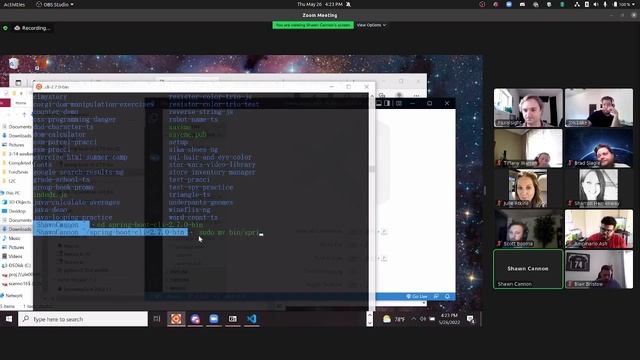Click the Up arrow in File Explorer navigation

click(x=24, y=115)
